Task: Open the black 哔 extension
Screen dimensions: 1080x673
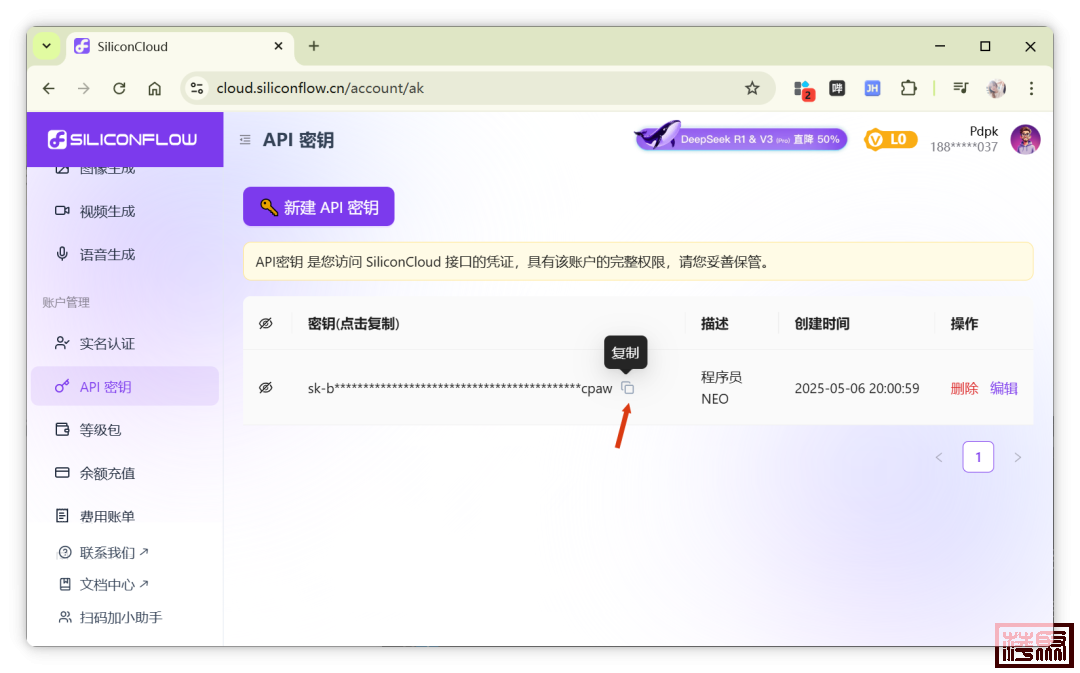Action: coord(837,88)
